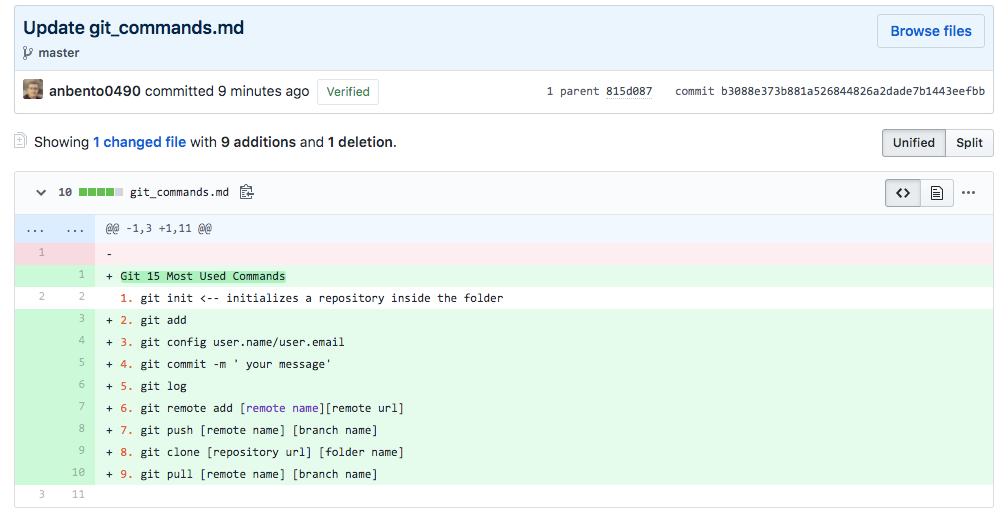1003x520 pixels.
Task: Collapse the git_commands.md diff chevron
Action: (x=41, y=192)
